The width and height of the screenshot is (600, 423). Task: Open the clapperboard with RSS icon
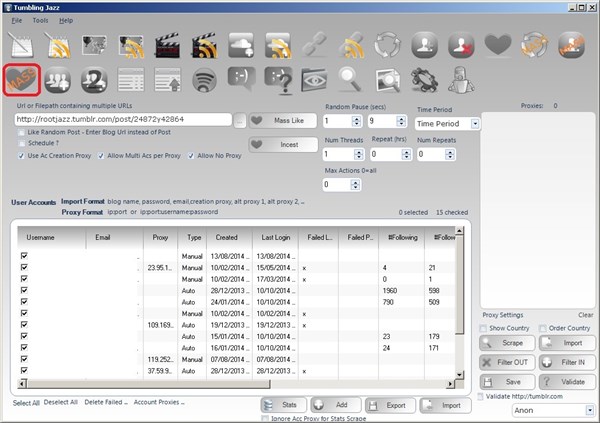coord(204,45)
